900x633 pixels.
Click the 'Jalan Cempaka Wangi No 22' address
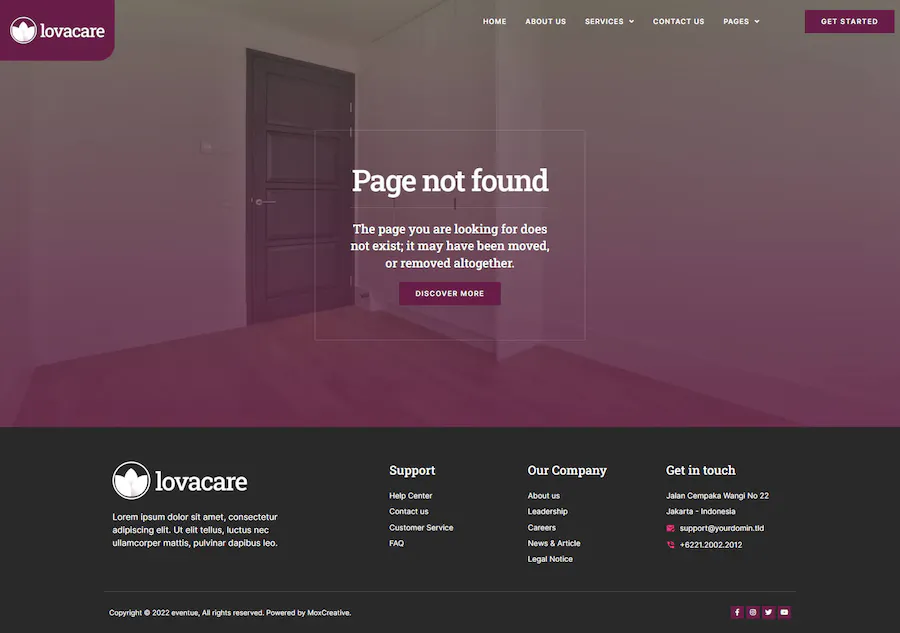[717, 495]
